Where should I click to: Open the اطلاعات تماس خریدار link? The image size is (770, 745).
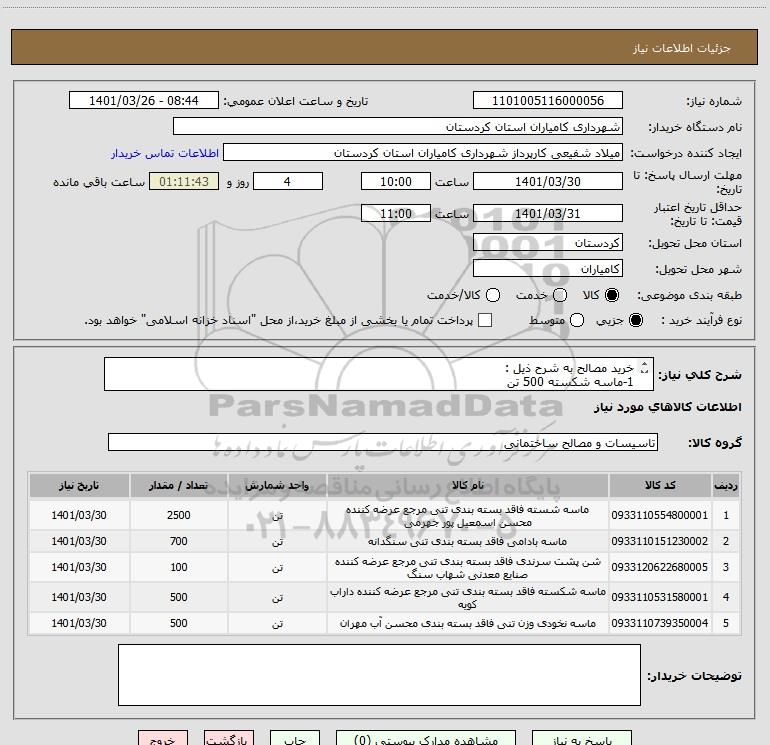pos(165,153)
